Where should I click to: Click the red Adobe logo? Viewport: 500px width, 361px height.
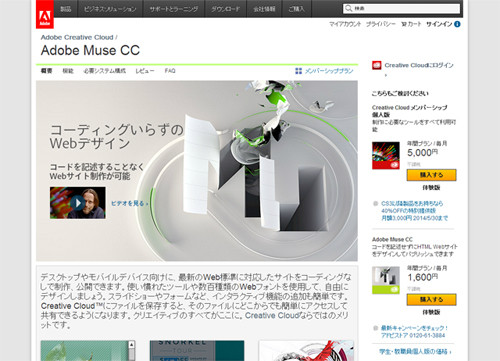pyautogui.click(x=45, y=14)
